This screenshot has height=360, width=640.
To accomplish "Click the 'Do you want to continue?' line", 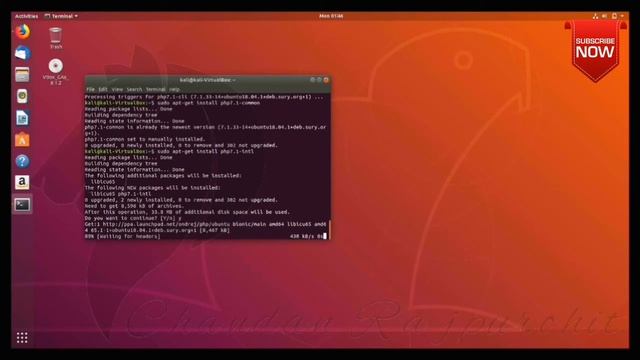I will tap(133, 218).
